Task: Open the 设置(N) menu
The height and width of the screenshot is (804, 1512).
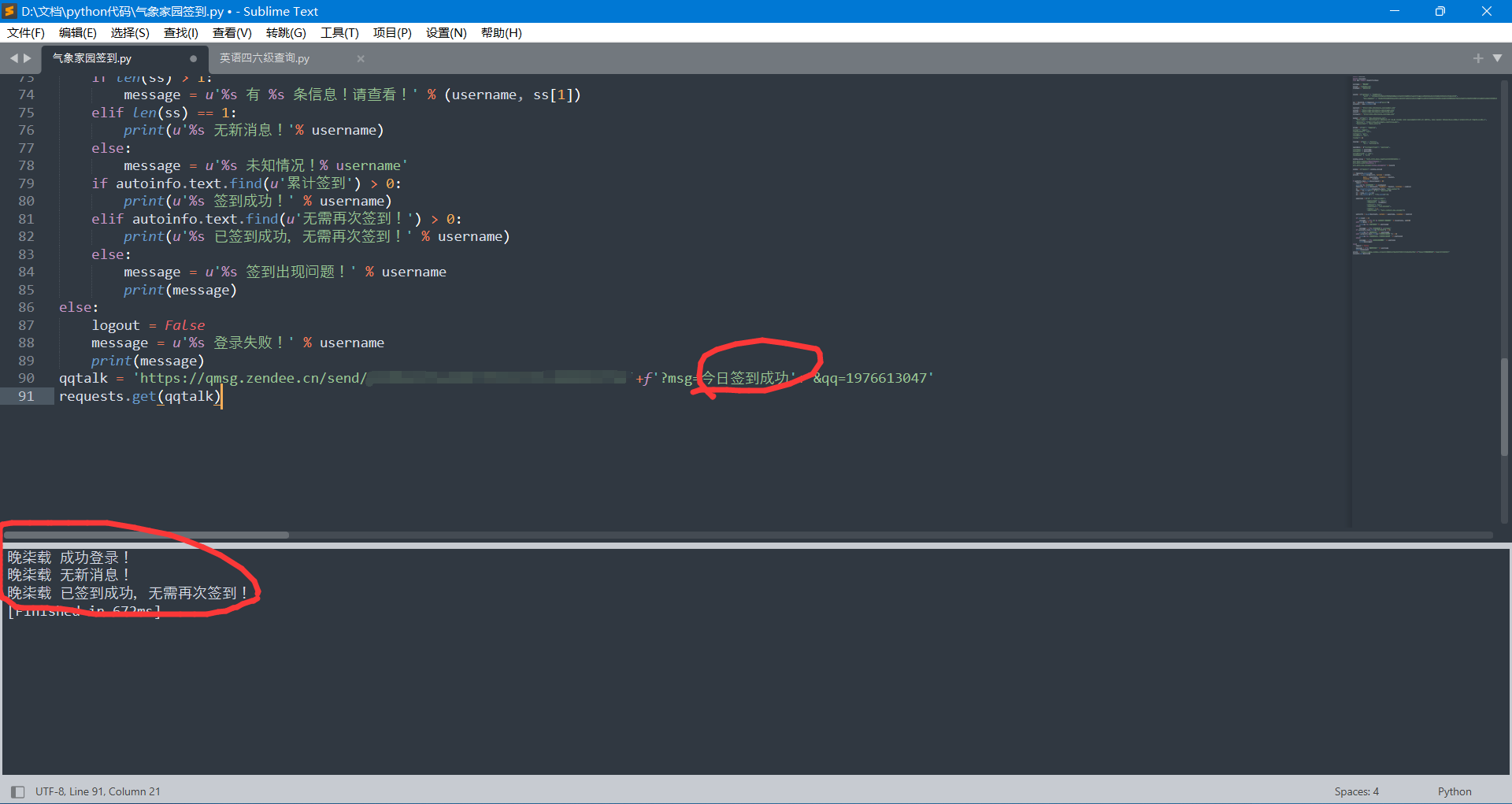Action: (446, 32)
